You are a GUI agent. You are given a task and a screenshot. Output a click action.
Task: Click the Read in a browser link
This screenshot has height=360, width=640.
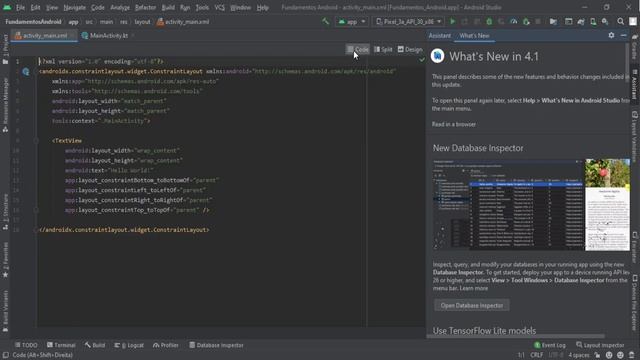point(453,124)
